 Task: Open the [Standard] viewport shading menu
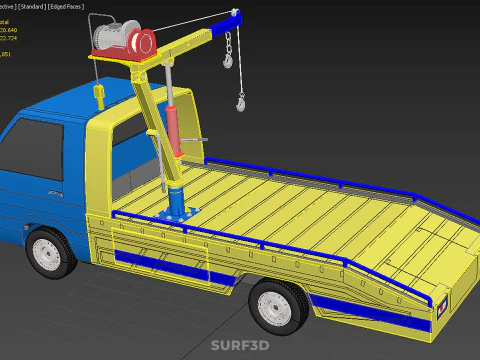pyautogui.click(x=32, y=6)
